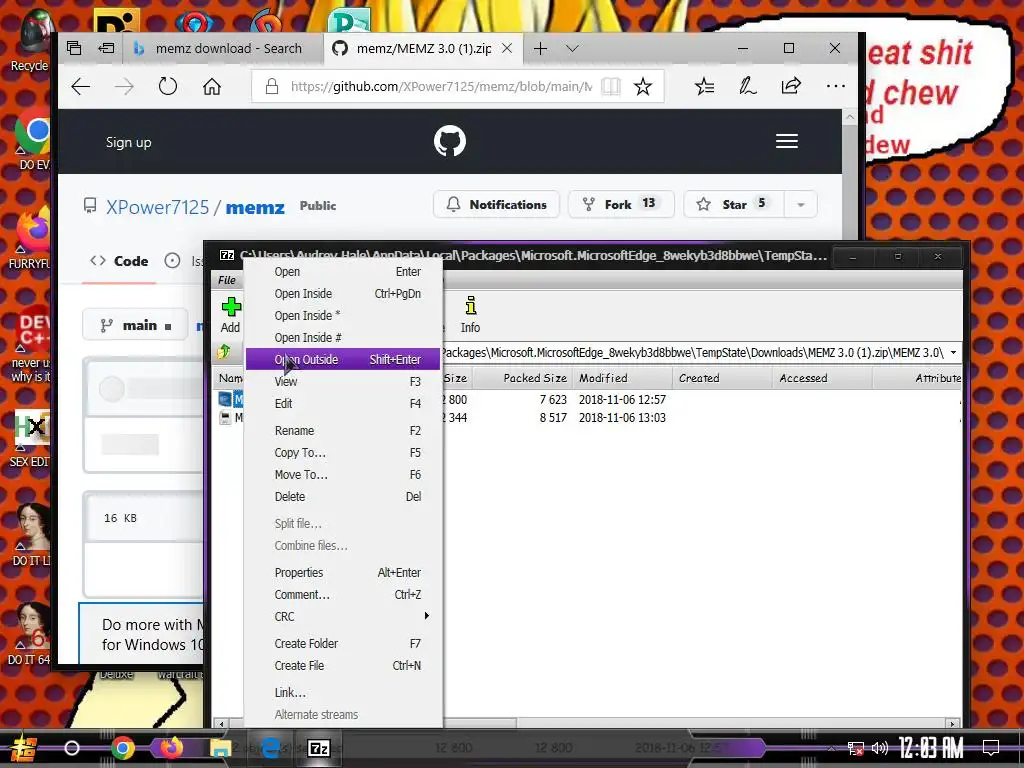Open the GitHub hamburger menu

[x=786, y=141]
